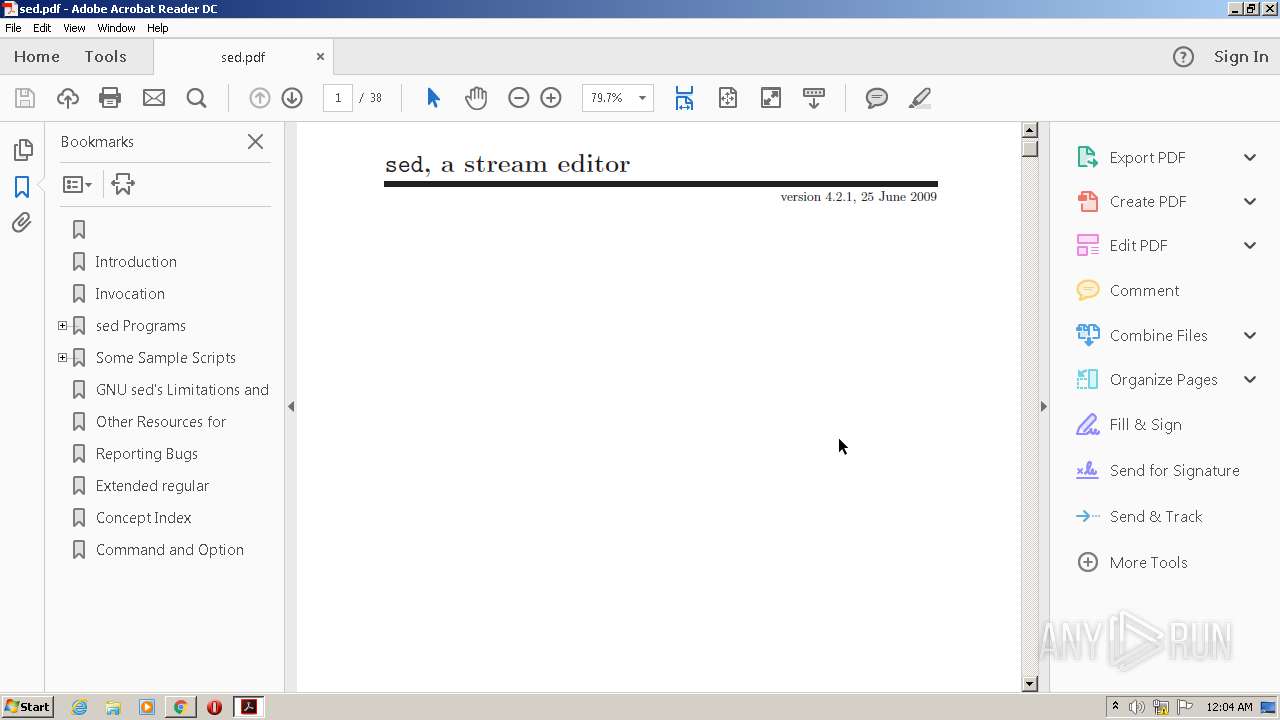Open the read mode keyboard icon
This screenshot has height=720, width=1280.
(x=814, y=98)
